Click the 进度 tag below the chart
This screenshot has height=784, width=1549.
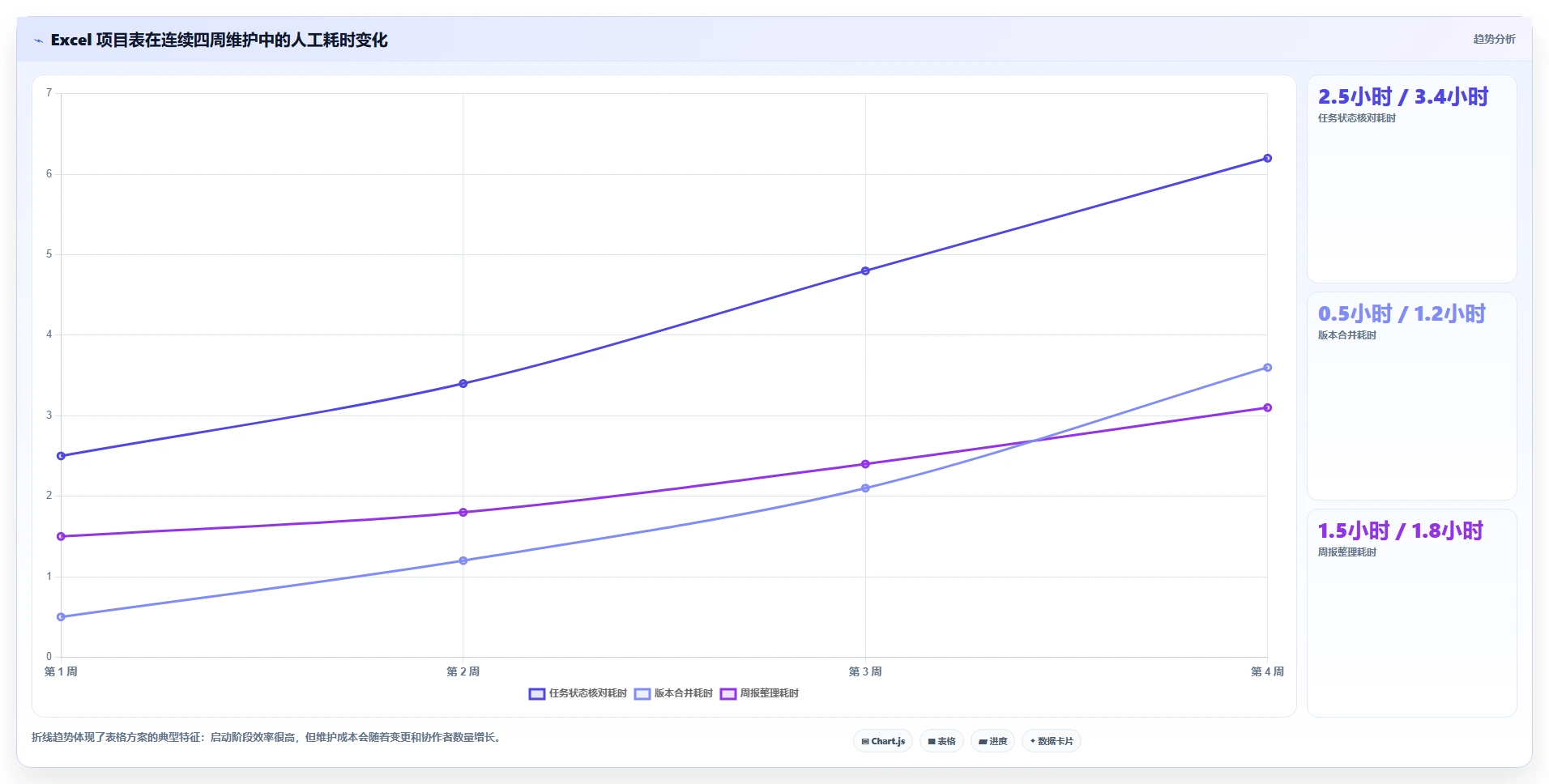pyautogui.click(x=992, y=741)
